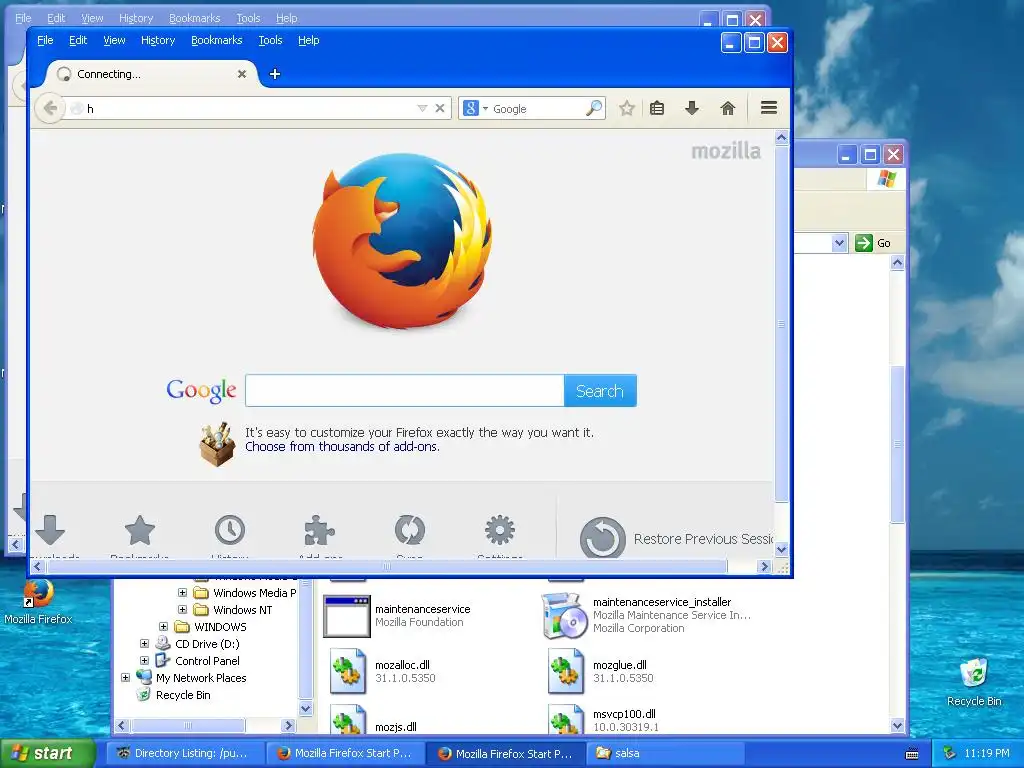Open bookmarks list icon in toolbar

pyautogui.click(x=657, y=108)
